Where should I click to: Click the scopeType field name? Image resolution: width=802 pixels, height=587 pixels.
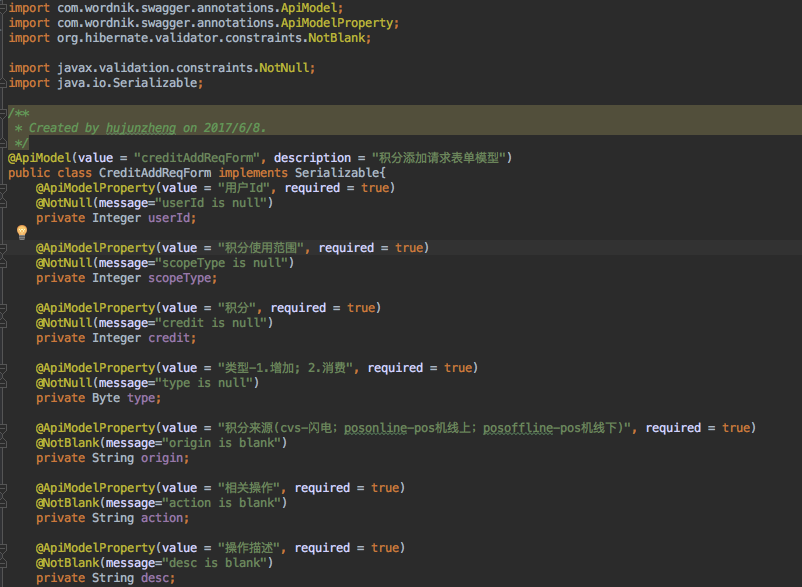point(180,278)
